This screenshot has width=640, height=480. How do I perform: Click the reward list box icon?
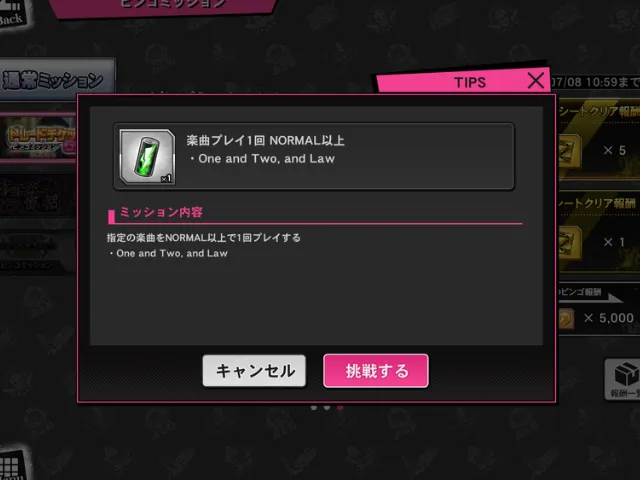coord(624,379)
